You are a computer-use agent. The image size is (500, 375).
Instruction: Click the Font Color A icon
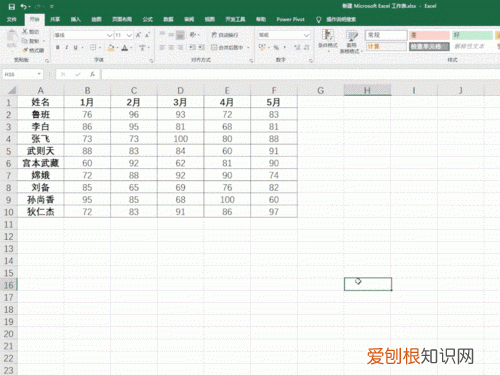point(125,48)
